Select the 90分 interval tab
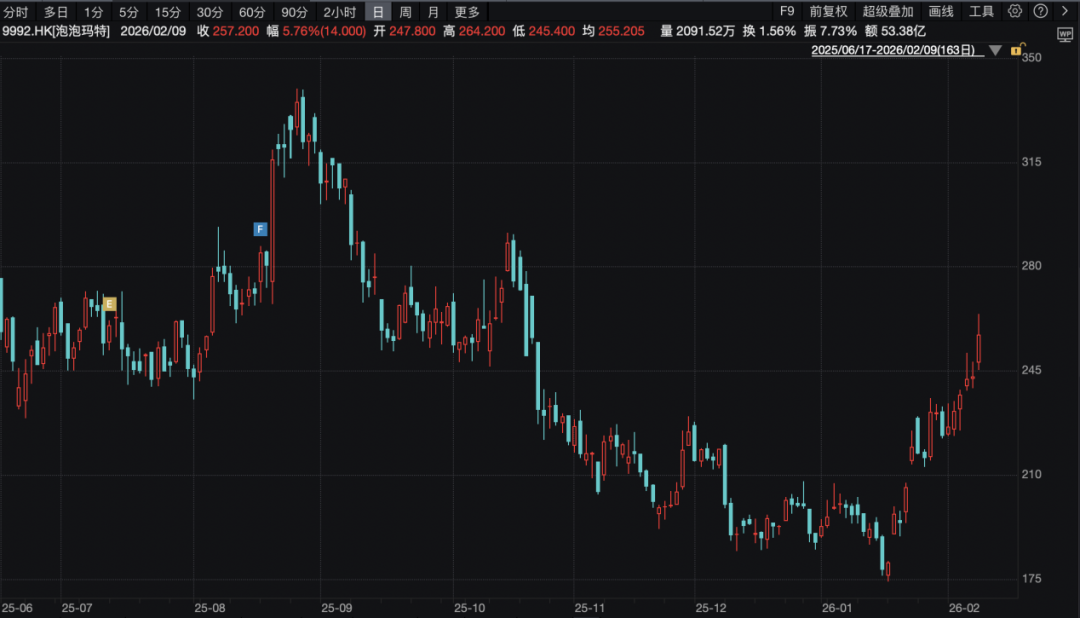Viewport: 1080px width, 618px height. (294, 12)
